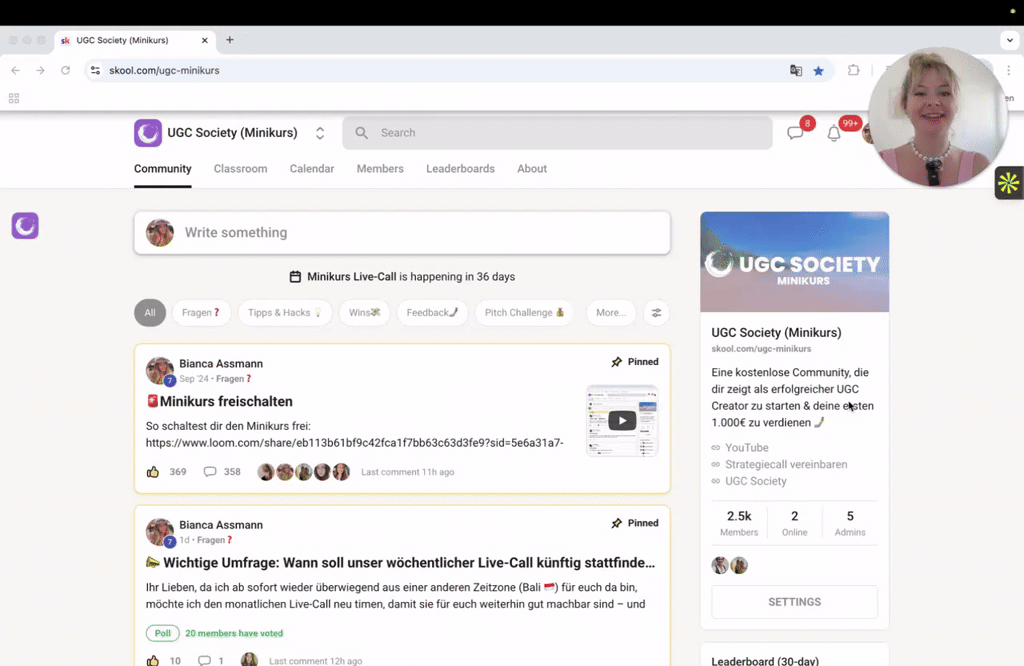Screen dimensions: 1024x666
Task: Open a new browser tab
Action: pos(230,40)
